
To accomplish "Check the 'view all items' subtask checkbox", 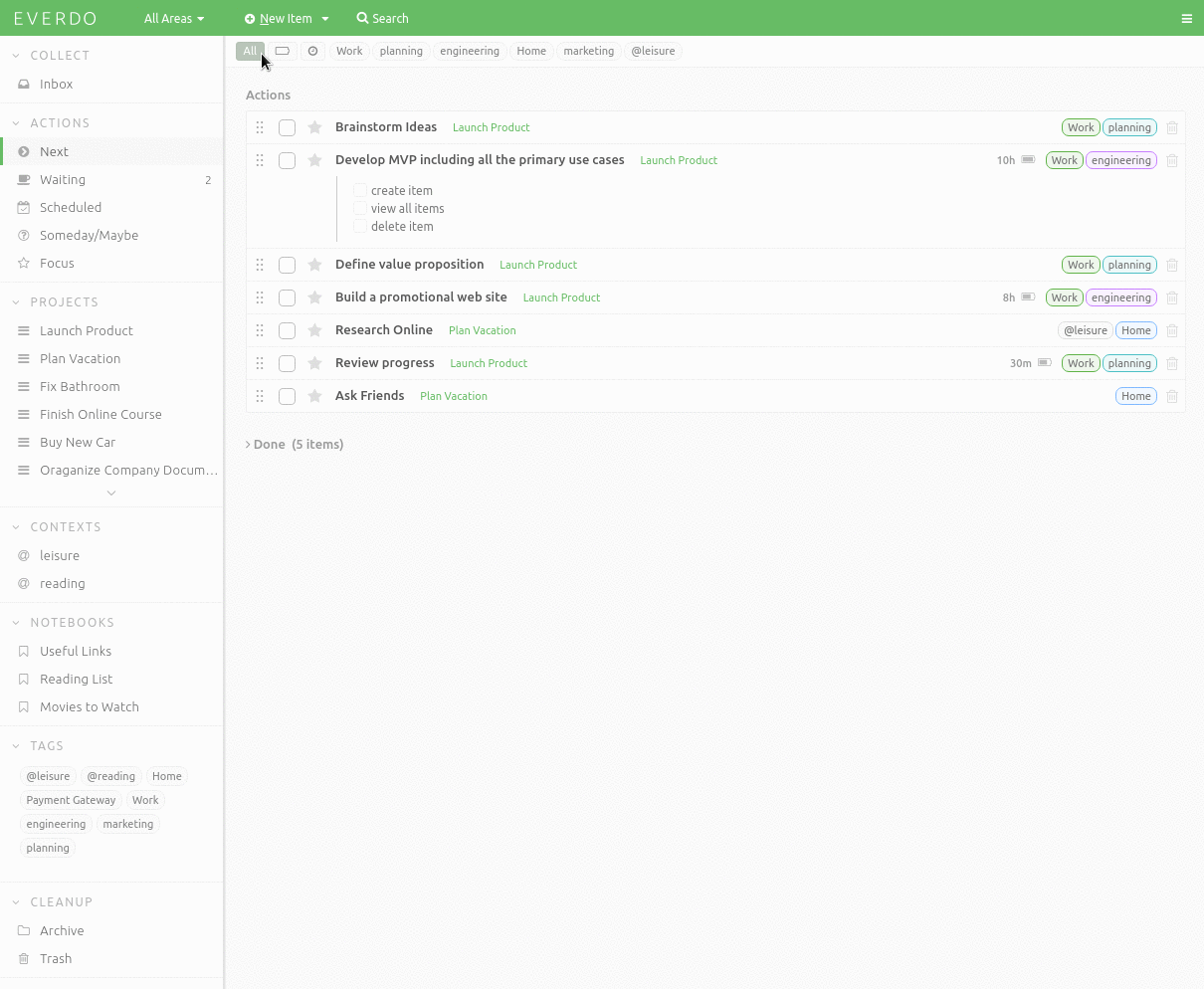I will pos(359,208).
